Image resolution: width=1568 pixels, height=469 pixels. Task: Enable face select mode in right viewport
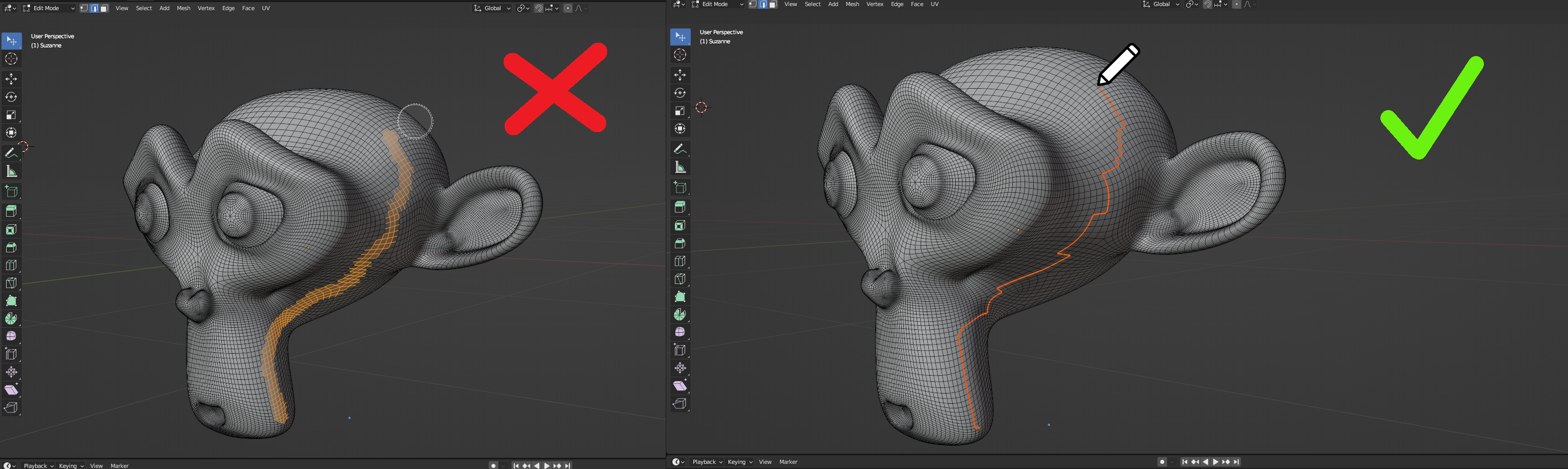pos(773,4)
